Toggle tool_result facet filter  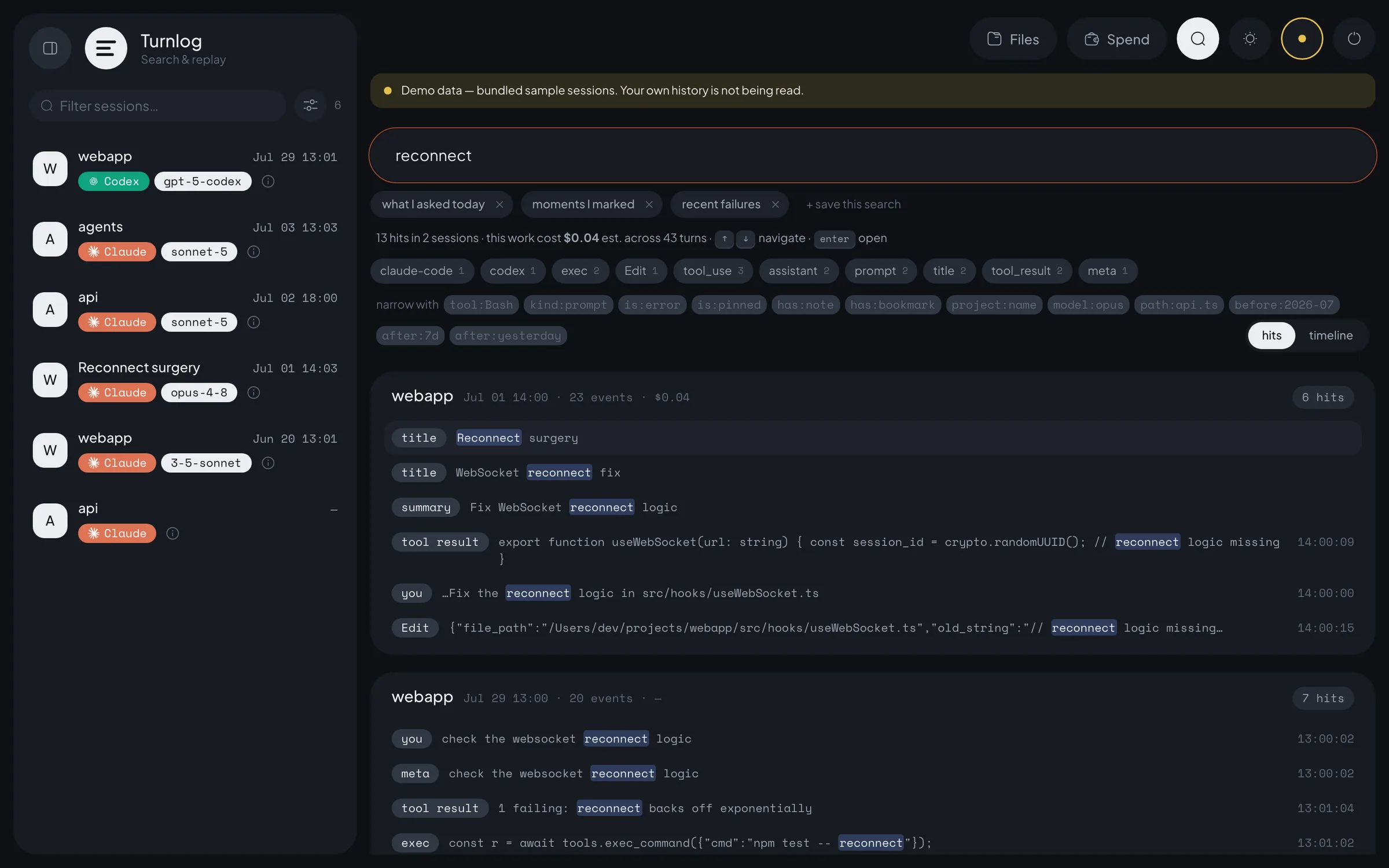click(1027, 271)
